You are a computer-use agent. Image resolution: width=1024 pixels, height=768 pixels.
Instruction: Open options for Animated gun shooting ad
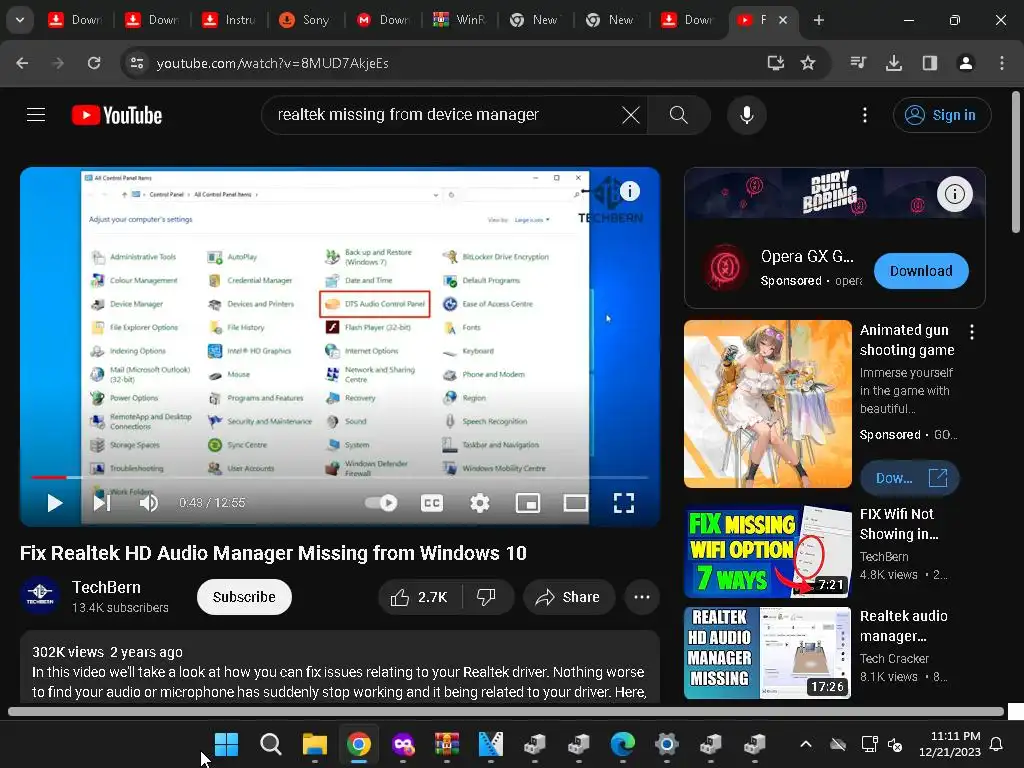click(972, 332)
